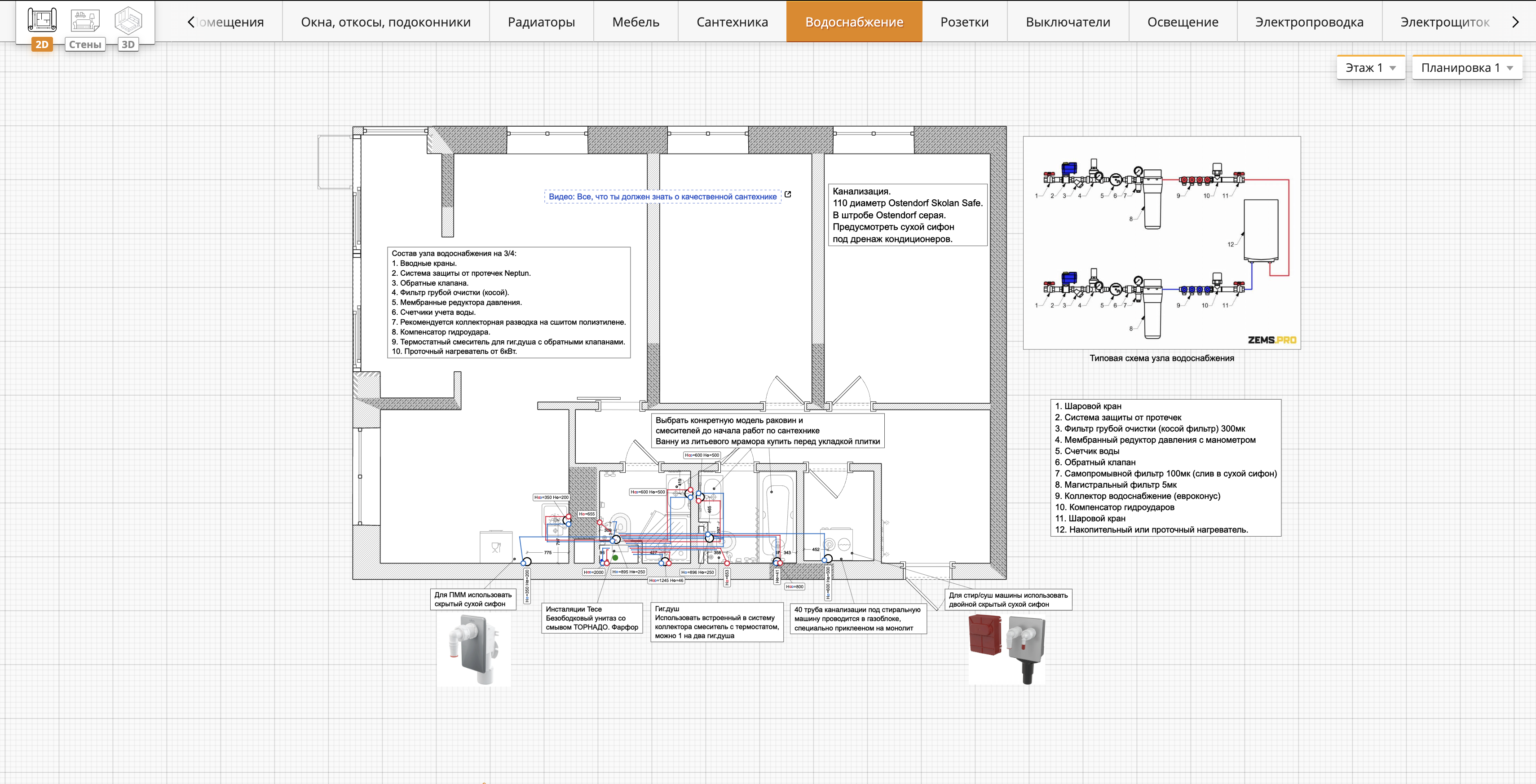Viewport: 1536px width, 784px height.
Task: Open the Выключатели tab
Action: point(1068,22)
